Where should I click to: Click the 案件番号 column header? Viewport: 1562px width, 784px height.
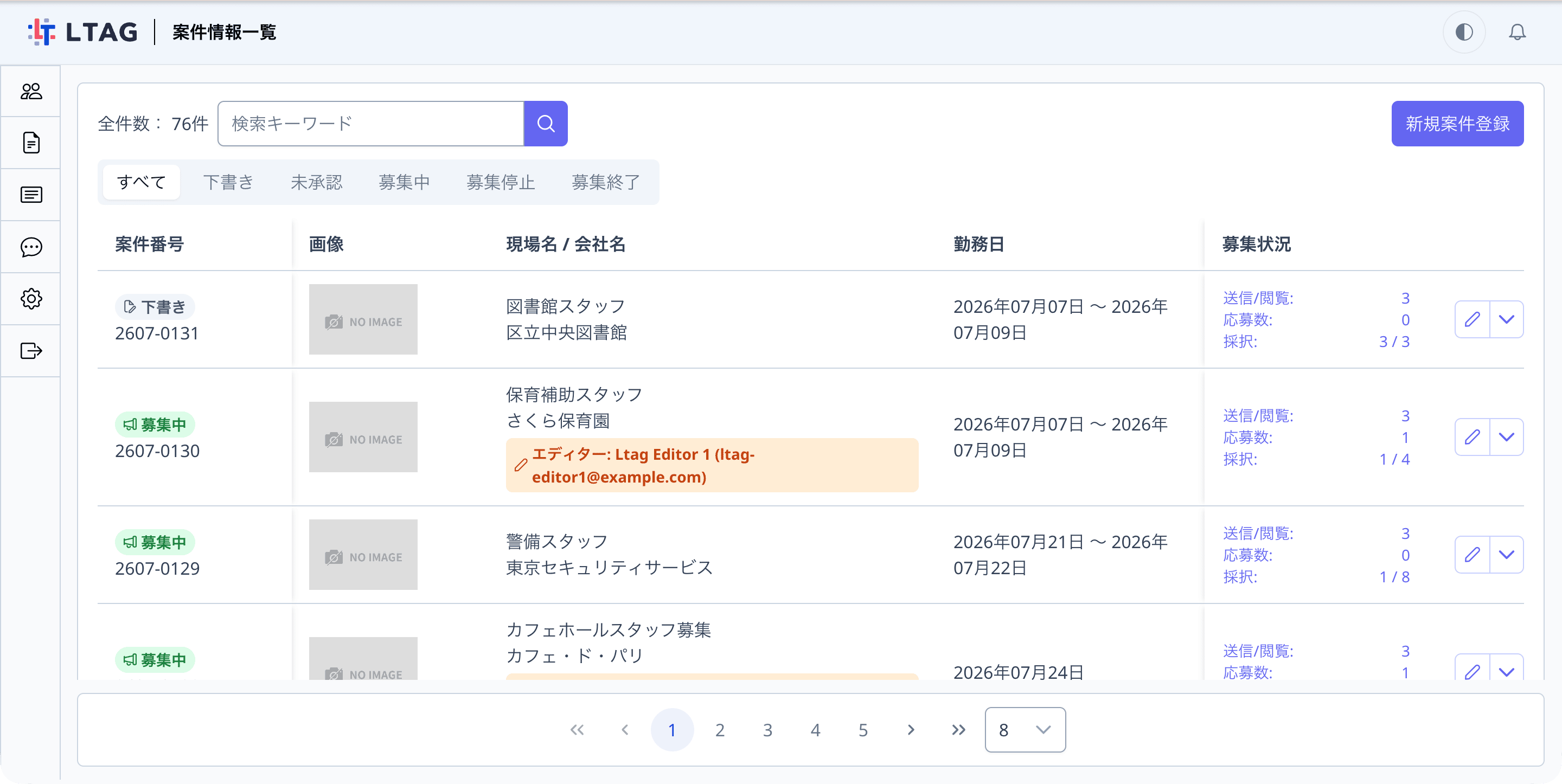point(149,244)
